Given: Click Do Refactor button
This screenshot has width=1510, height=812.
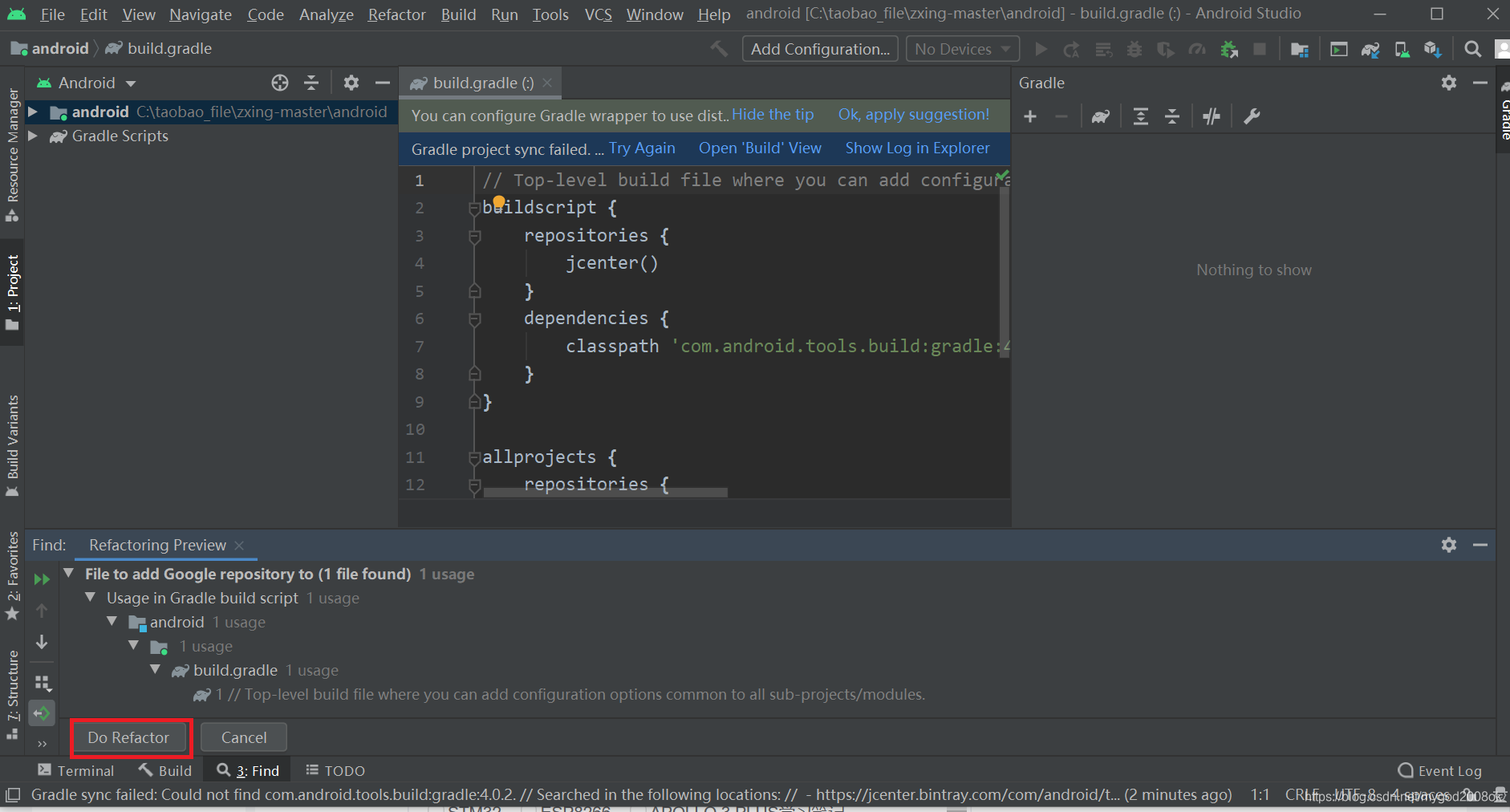Looking at the screenshot, I should [128, 737].
